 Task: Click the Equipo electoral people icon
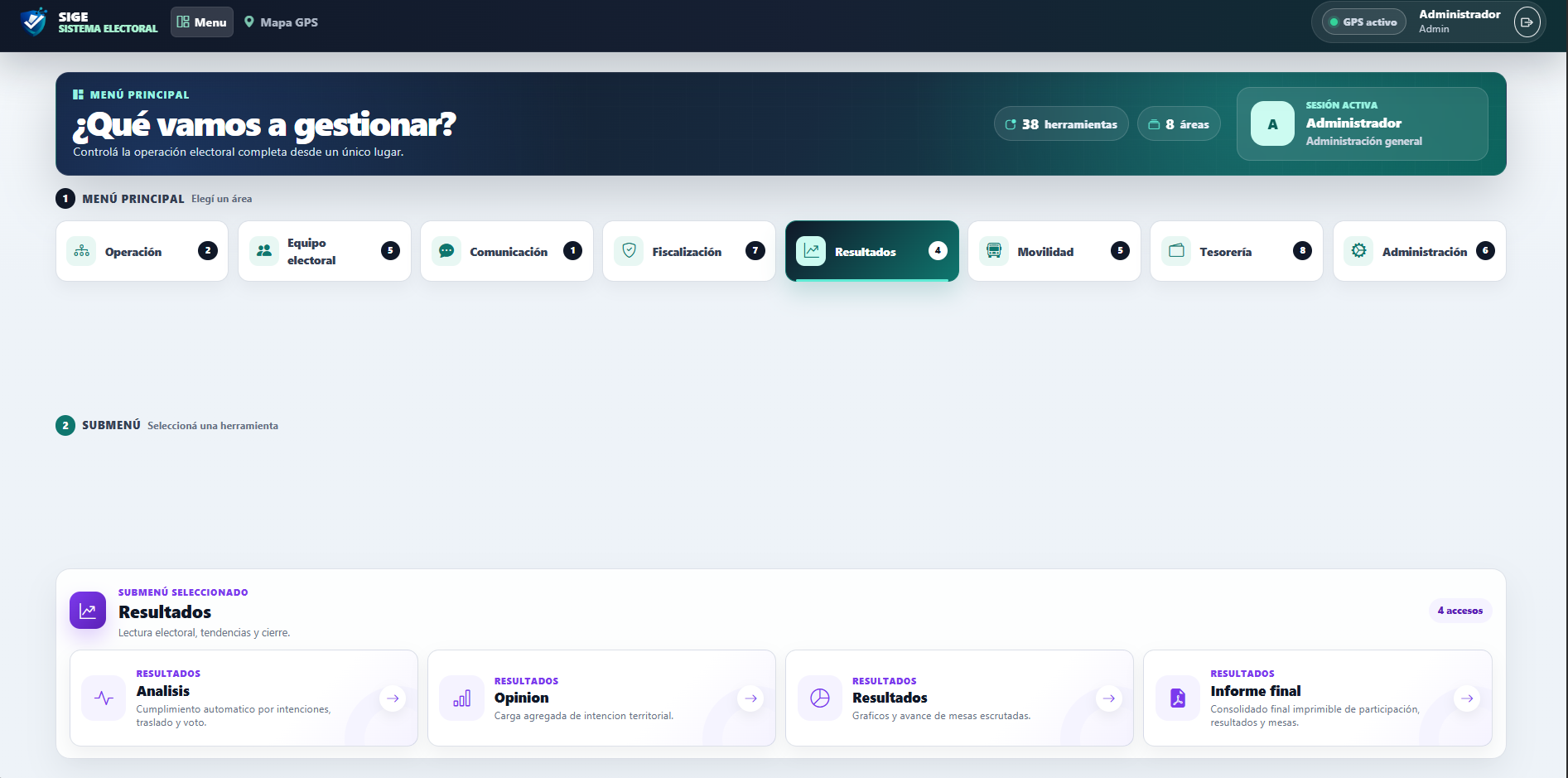(x=264, y=251)
